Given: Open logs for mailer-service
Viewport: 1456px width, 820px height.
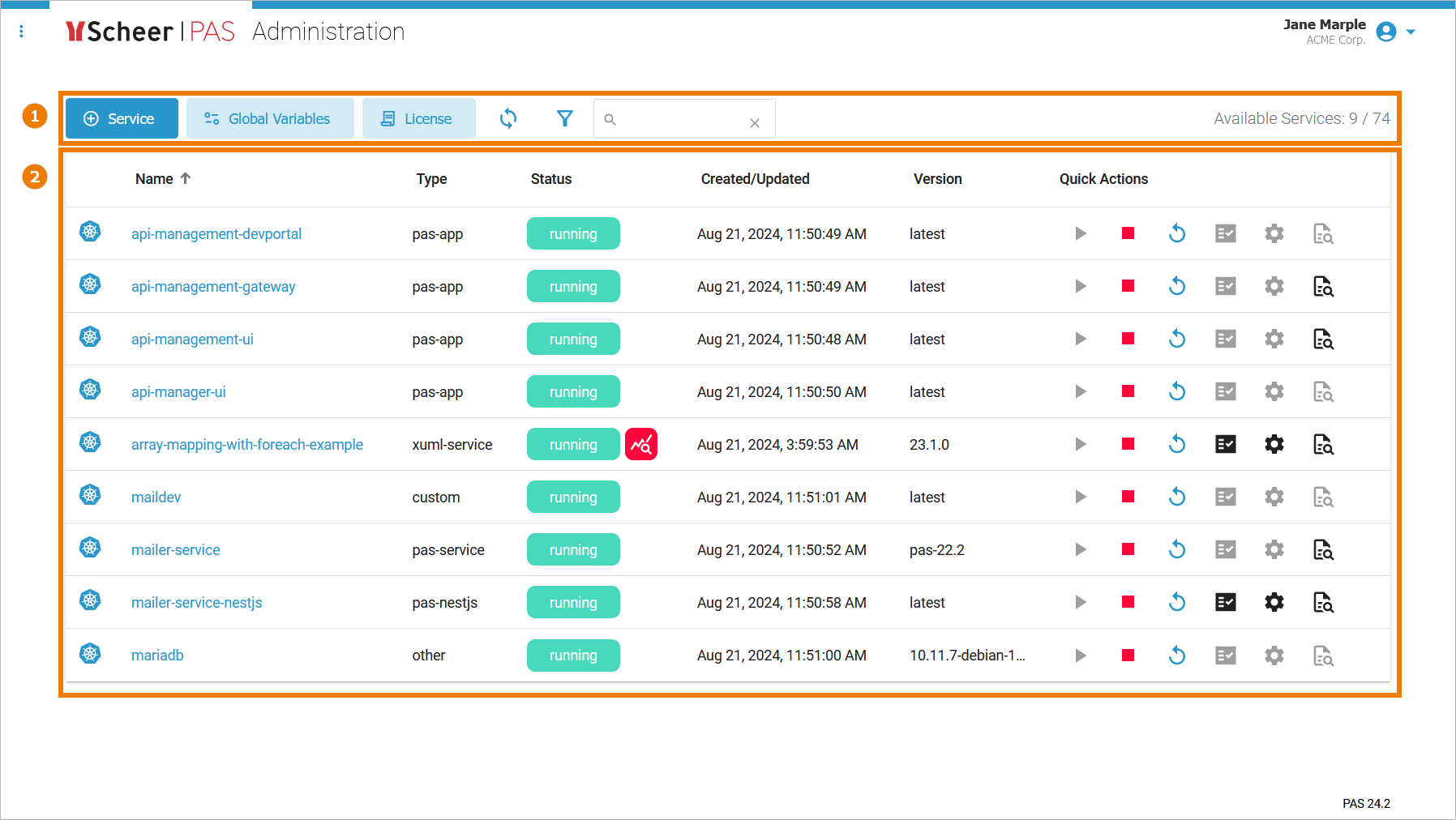Looking at the screenshot, I should [x=1323, y=550].
